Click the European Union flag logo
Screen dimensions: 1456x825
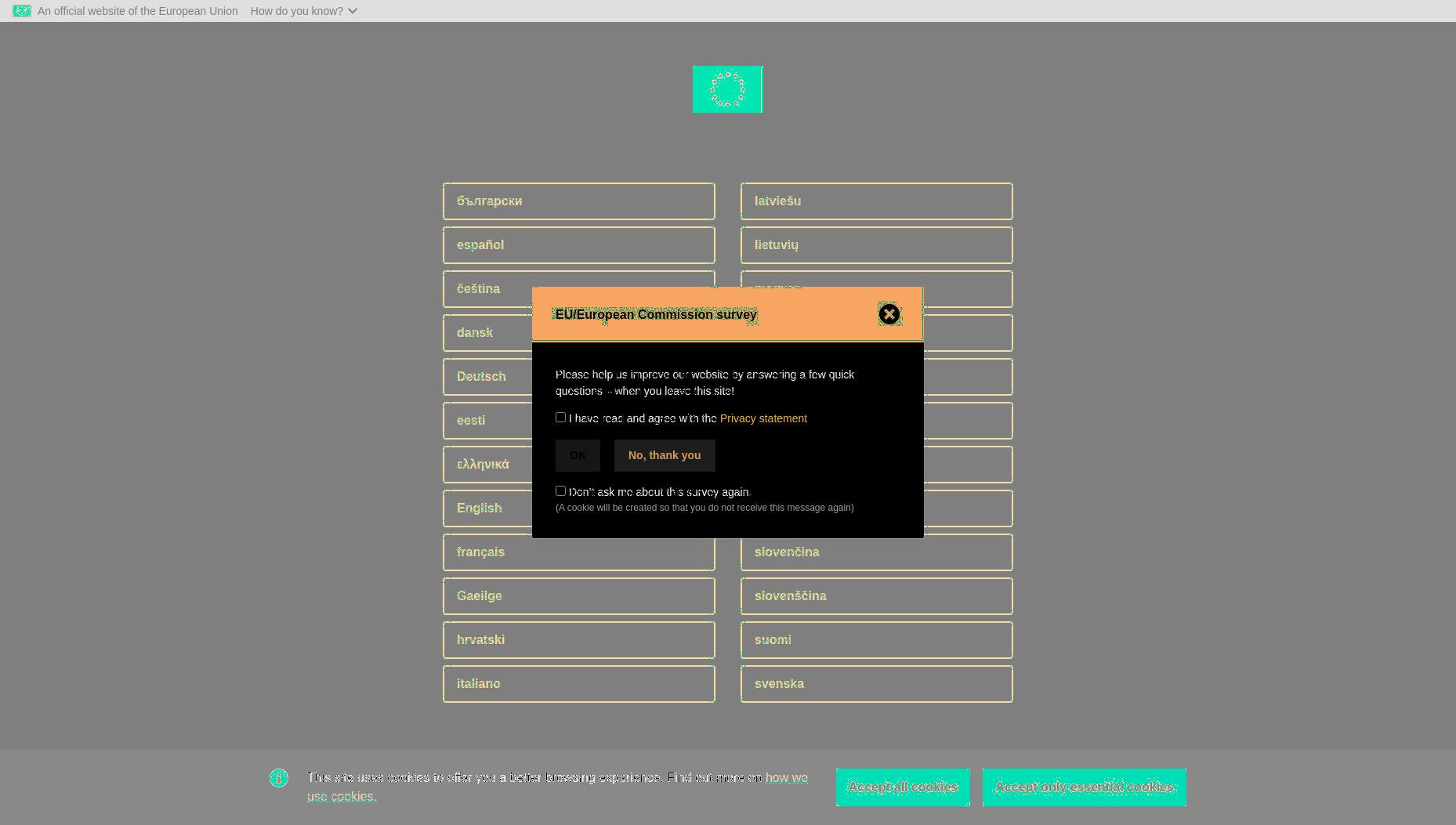pyautogui.click(x=727, y=89)
